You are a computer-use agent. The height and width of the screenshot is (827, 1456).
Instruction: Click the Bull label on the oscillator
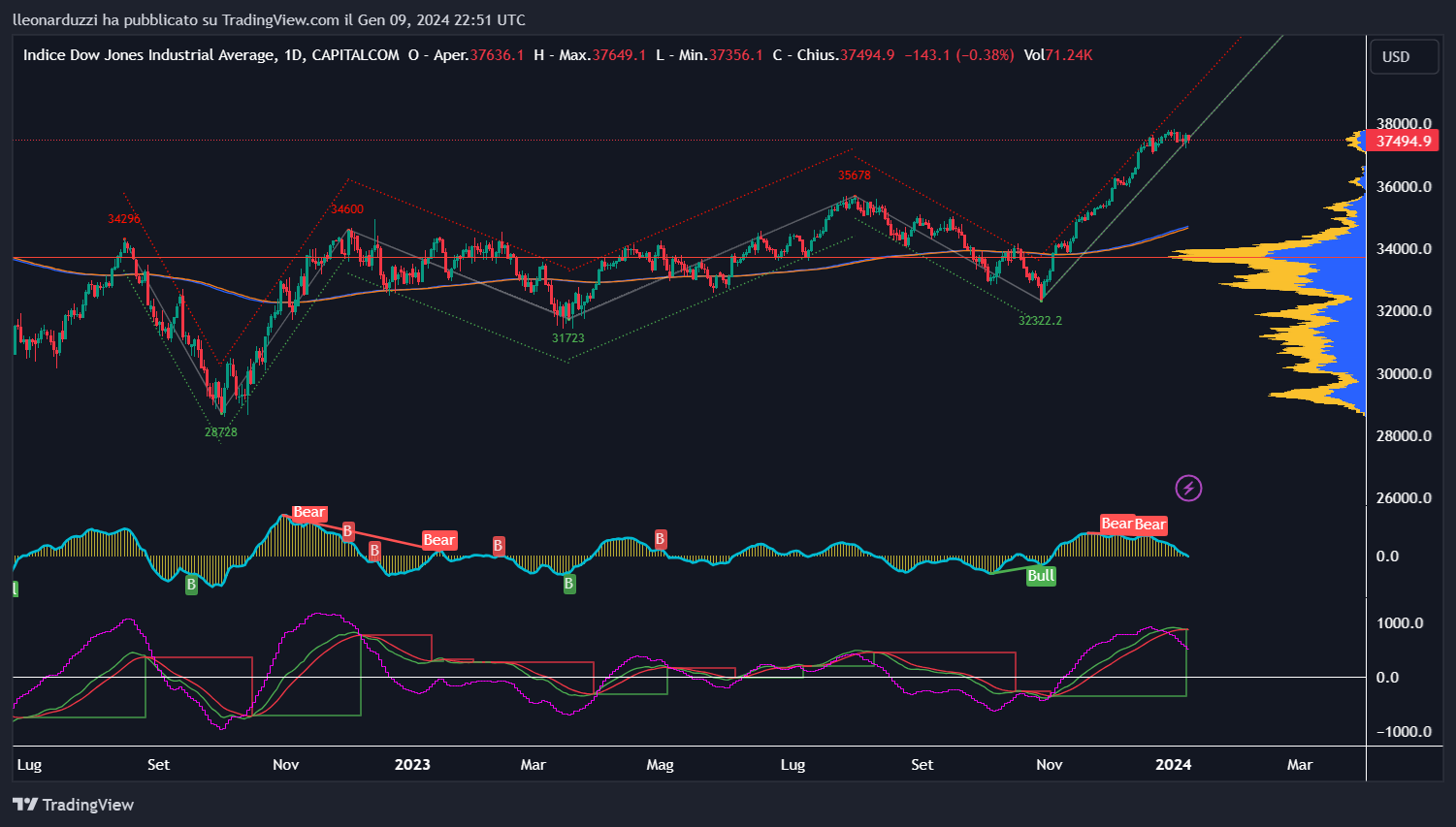coord(1041,576)
